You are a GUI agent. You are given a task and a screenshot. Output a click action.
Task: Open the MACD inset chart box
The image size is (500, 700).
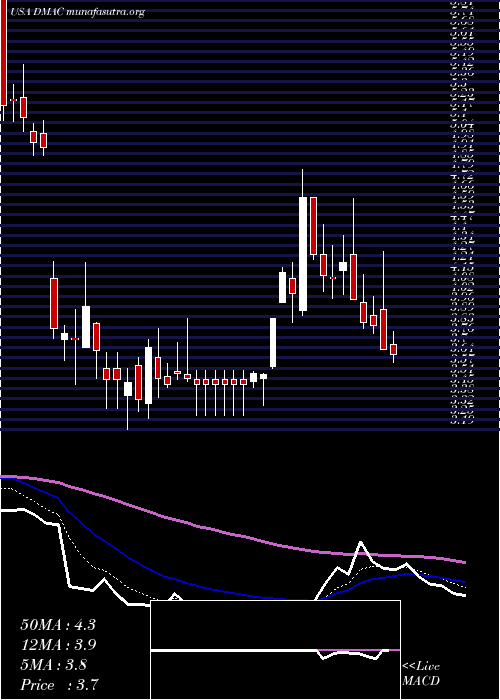click(275, 650)
